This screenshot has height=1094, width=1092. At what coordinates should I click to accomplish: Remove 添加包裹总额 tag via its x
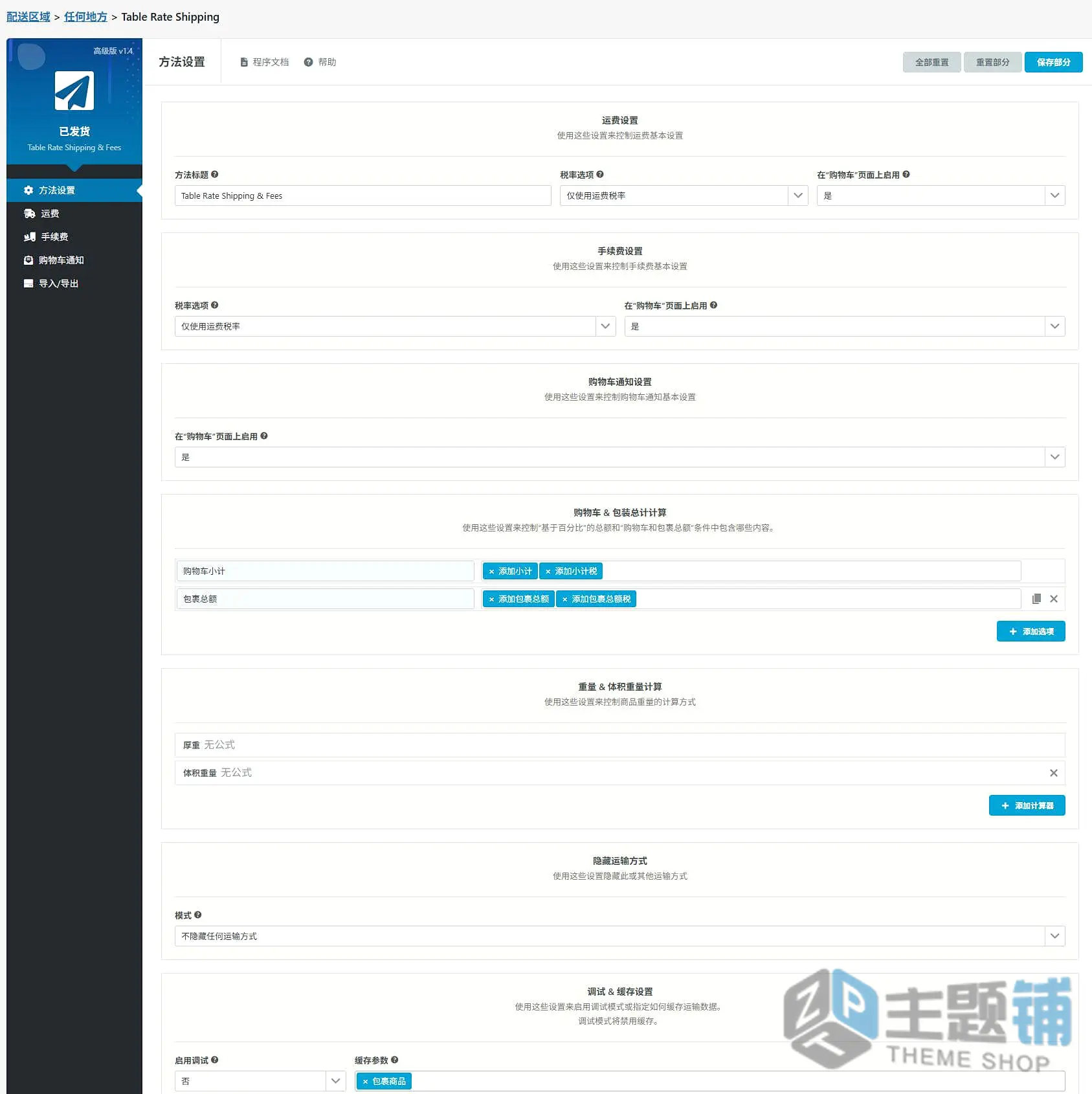click(491, 599)
